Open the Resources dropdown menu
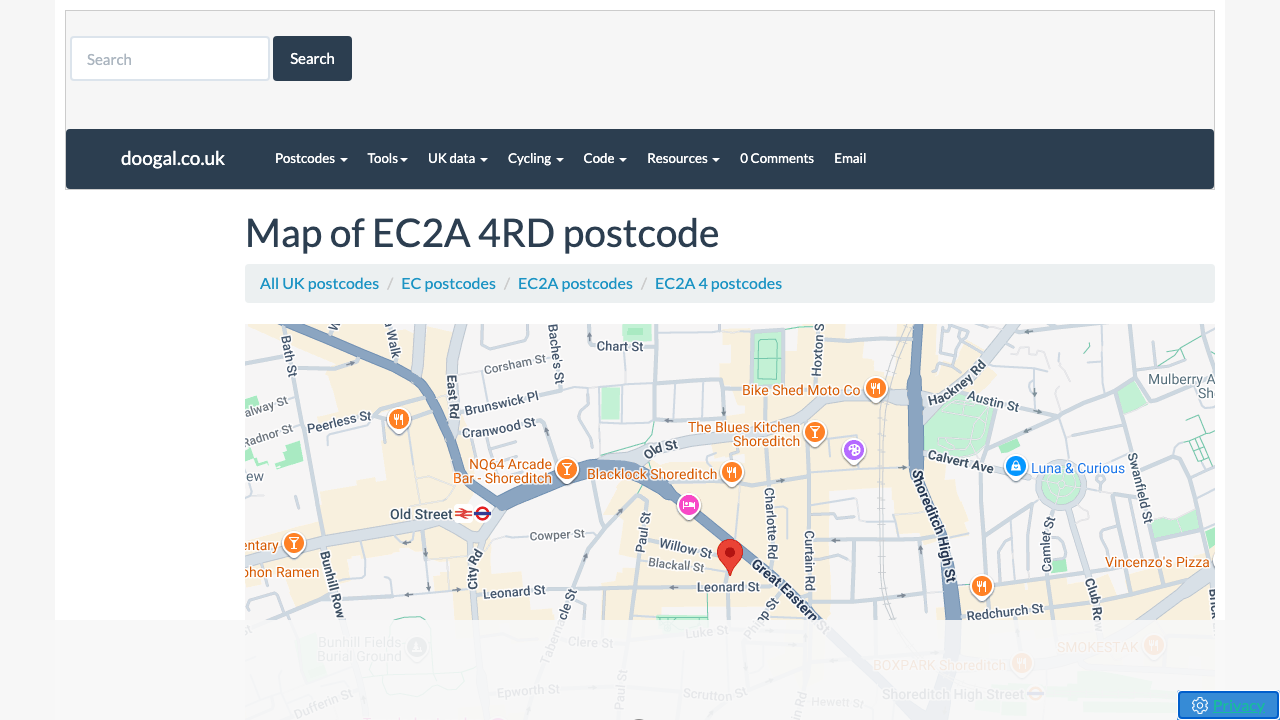 (x=683, y=158)
